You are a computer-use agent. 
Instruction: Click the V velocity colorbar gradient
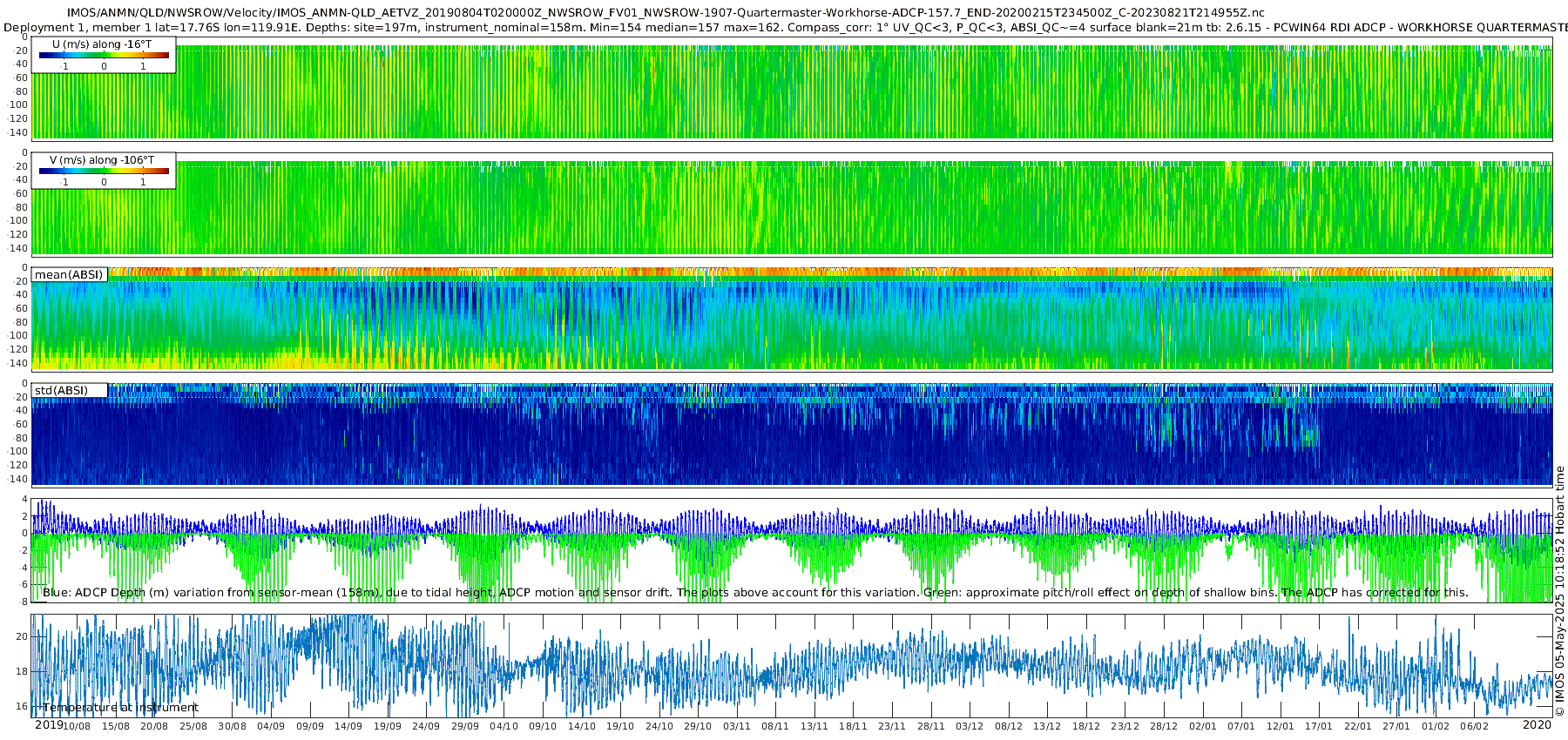(104, 171)
